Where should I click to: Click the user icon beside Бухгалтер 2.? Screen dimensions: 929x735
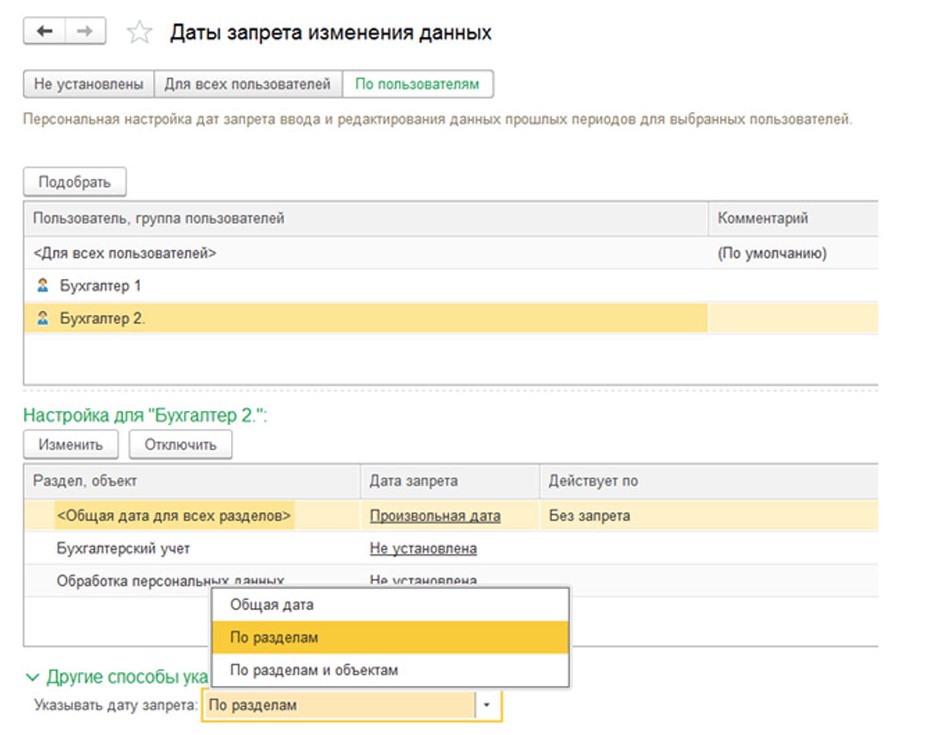(x=43, y=319)
